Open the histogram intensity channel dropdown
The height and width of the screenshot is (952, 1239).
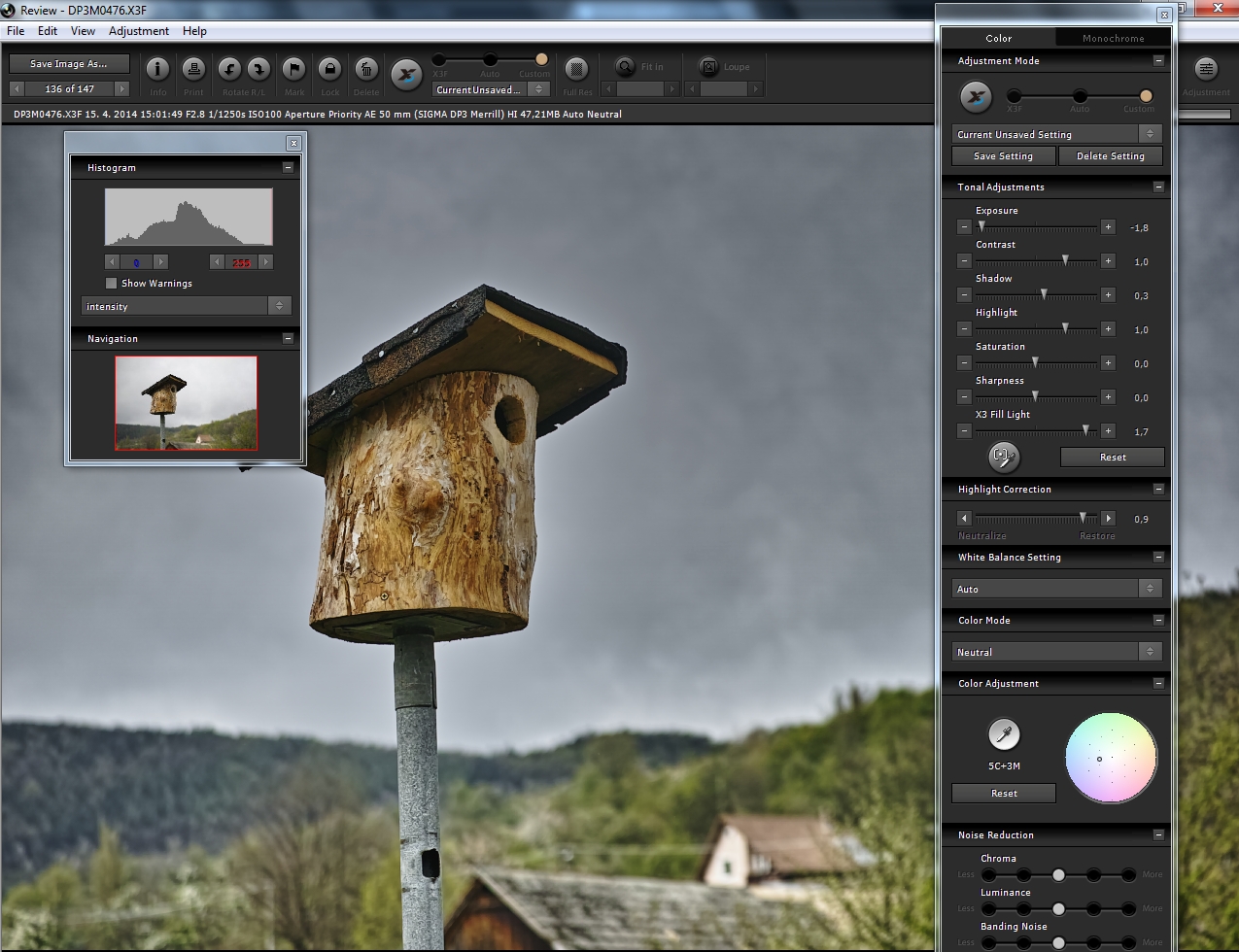click(186, 306)
